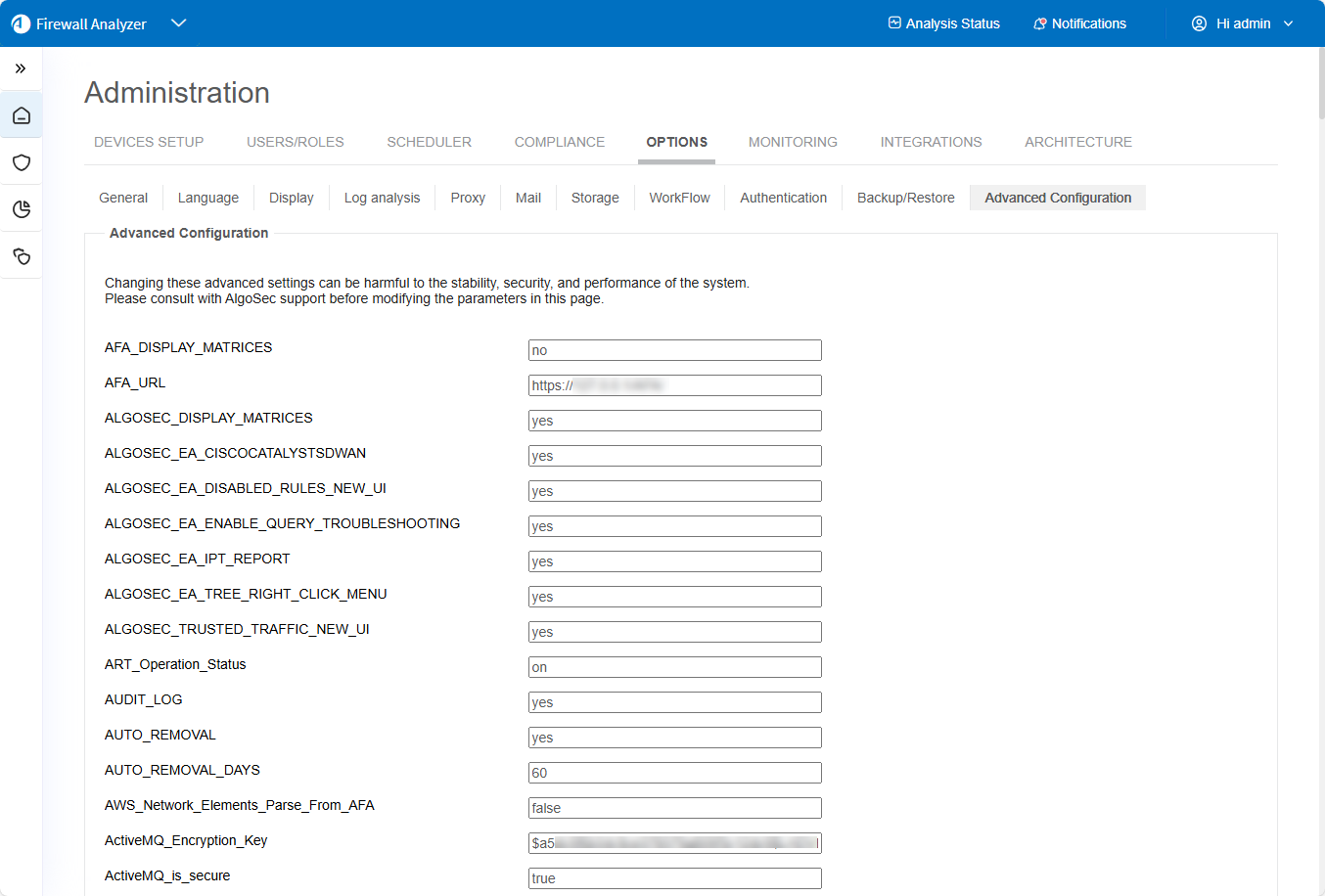Click the Log analysis sub-tab
Viewport: 1325px width, 896px height.
(x=382, y=198)
